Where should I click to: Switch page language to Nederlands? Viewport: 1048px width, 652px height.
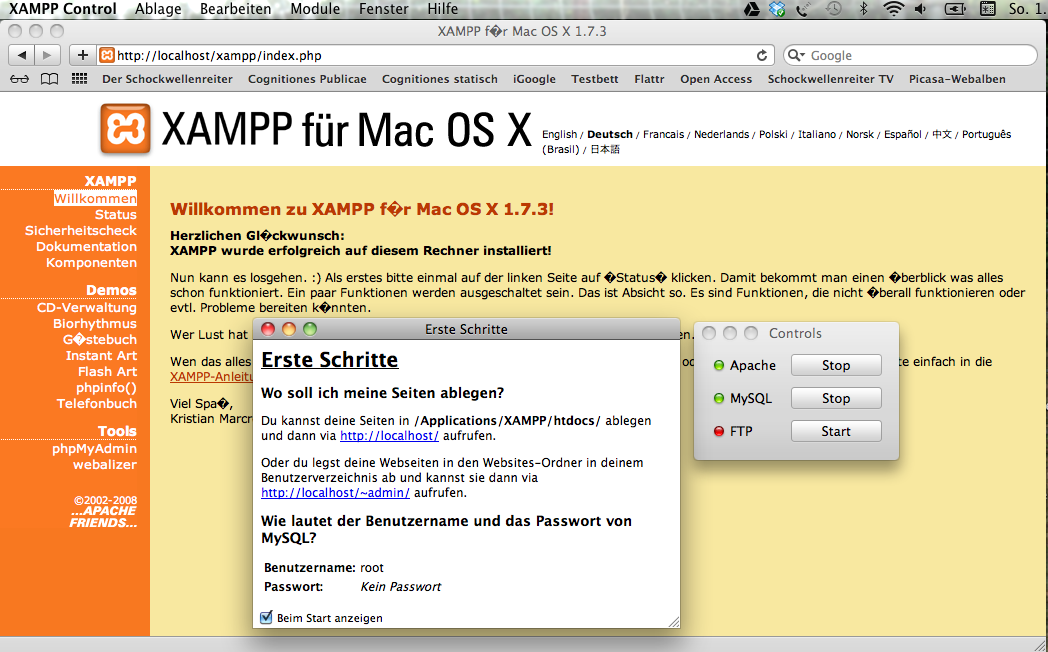tap(721, 134)
